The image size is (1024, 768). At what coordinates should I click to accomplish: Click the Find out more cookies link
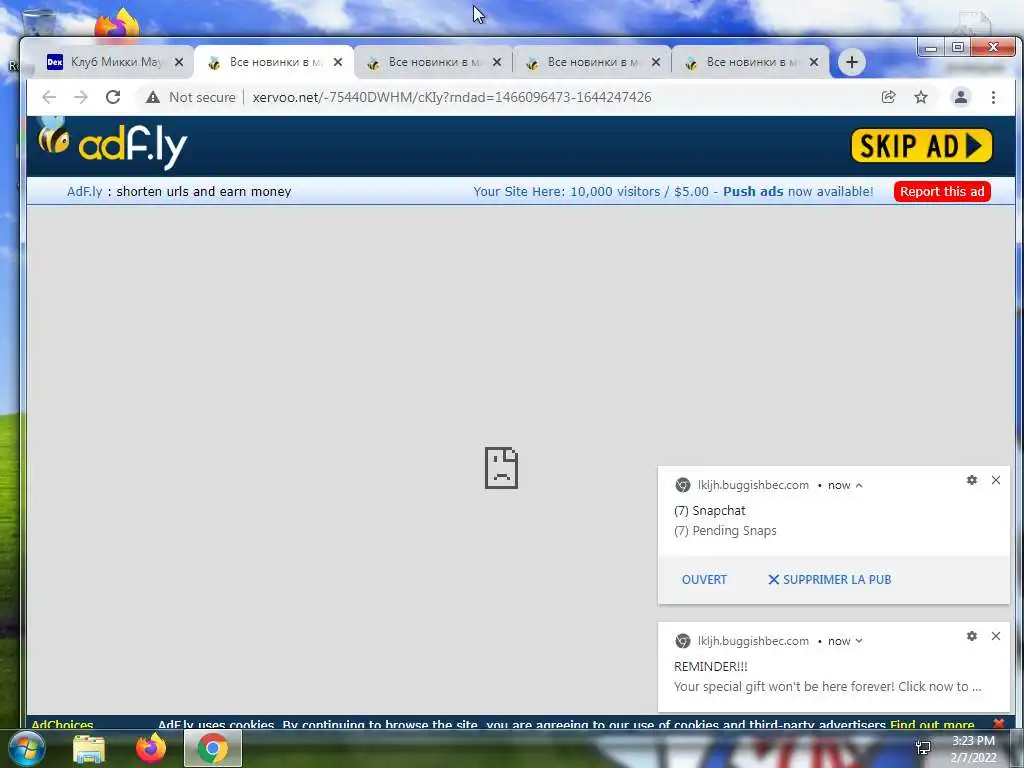pos(932,724)
